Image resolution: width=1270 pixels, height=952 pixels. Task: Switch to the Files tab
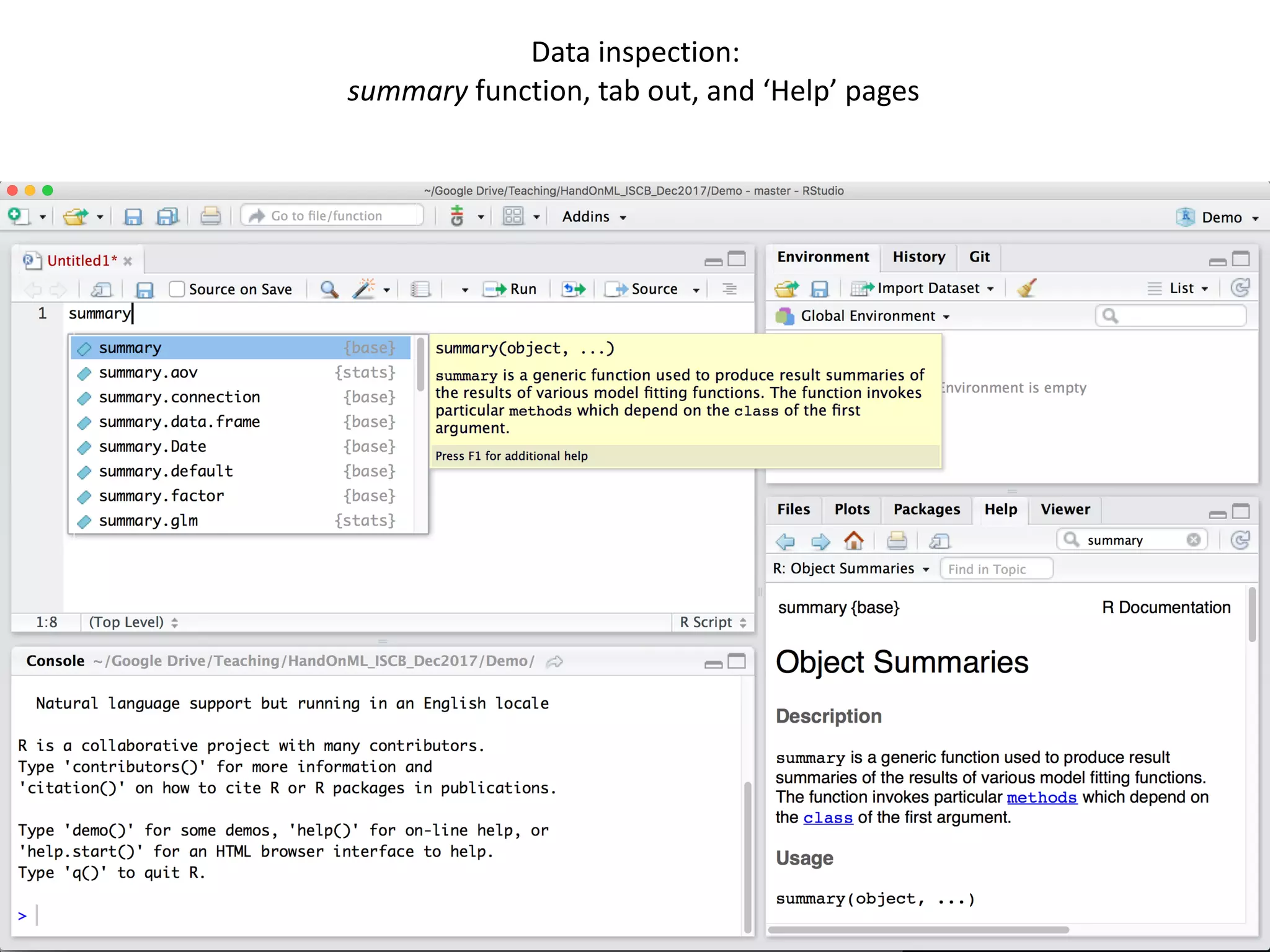[793, 509]
